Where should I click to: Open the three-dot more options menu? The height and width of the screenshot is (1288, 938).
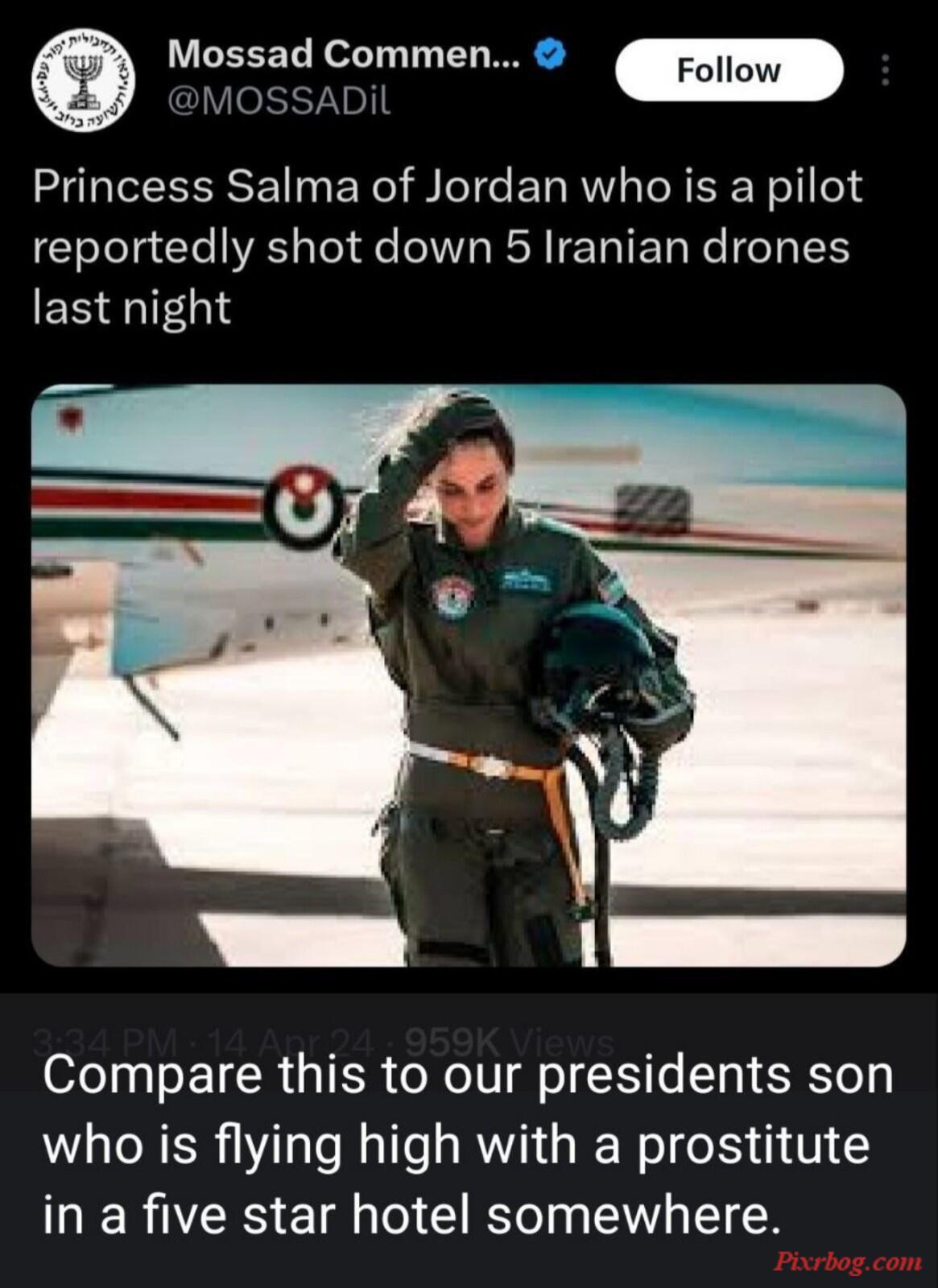(x=885, y=70)
